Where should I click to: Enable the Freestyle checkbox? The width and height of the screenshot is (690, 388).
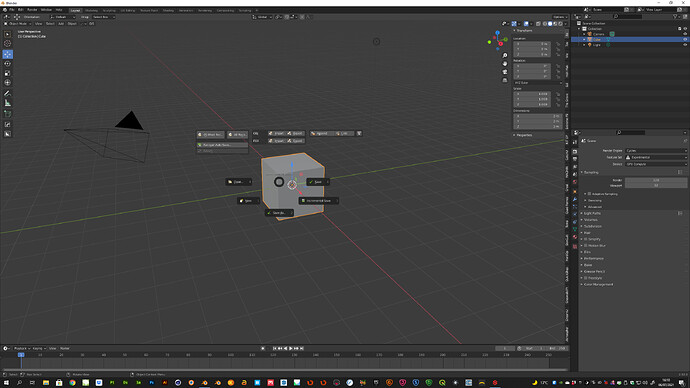click(x=586, y=278)
